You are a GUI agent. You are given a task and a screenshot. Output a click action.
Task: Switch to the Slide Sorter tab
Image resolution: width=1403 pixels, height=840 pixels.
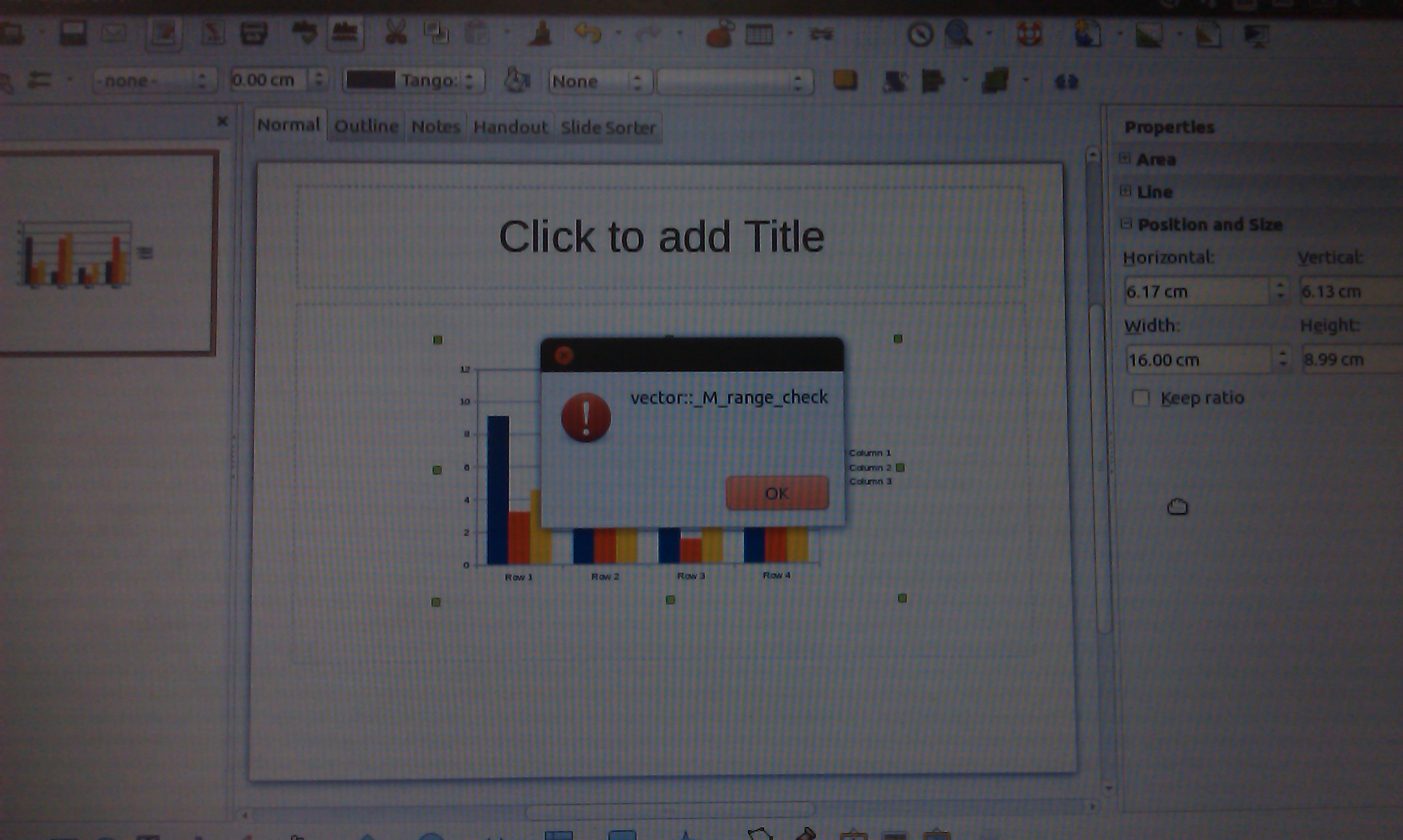pos(608,127)
